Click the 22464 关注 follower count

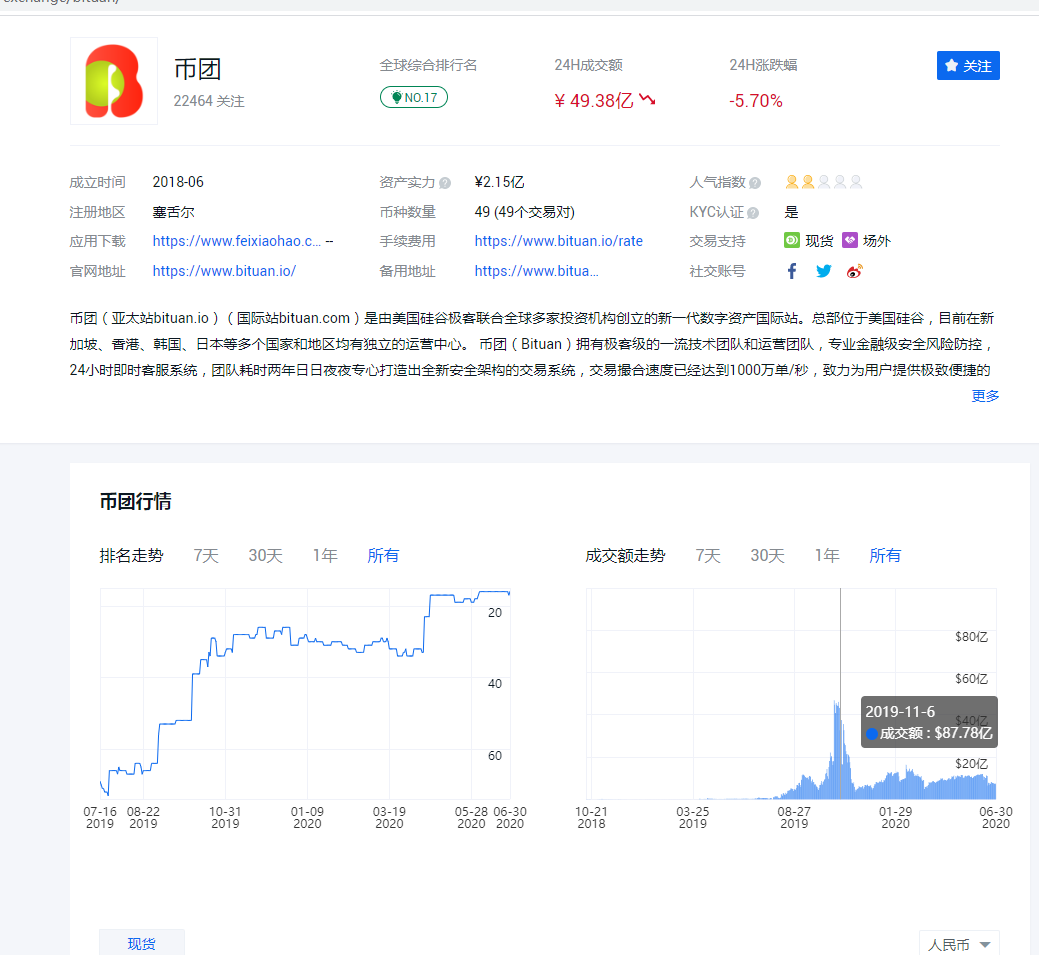pos(209,101)
